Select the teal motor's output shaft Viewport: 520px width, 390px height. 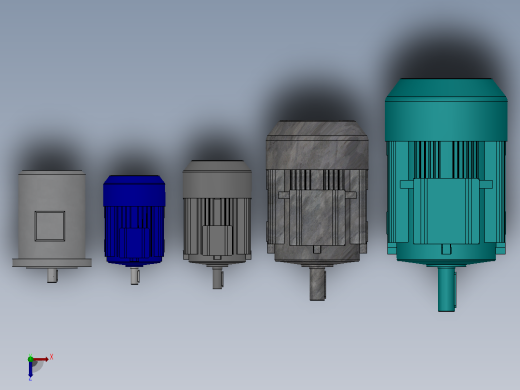pyautogui.click(x=446, y=289)
